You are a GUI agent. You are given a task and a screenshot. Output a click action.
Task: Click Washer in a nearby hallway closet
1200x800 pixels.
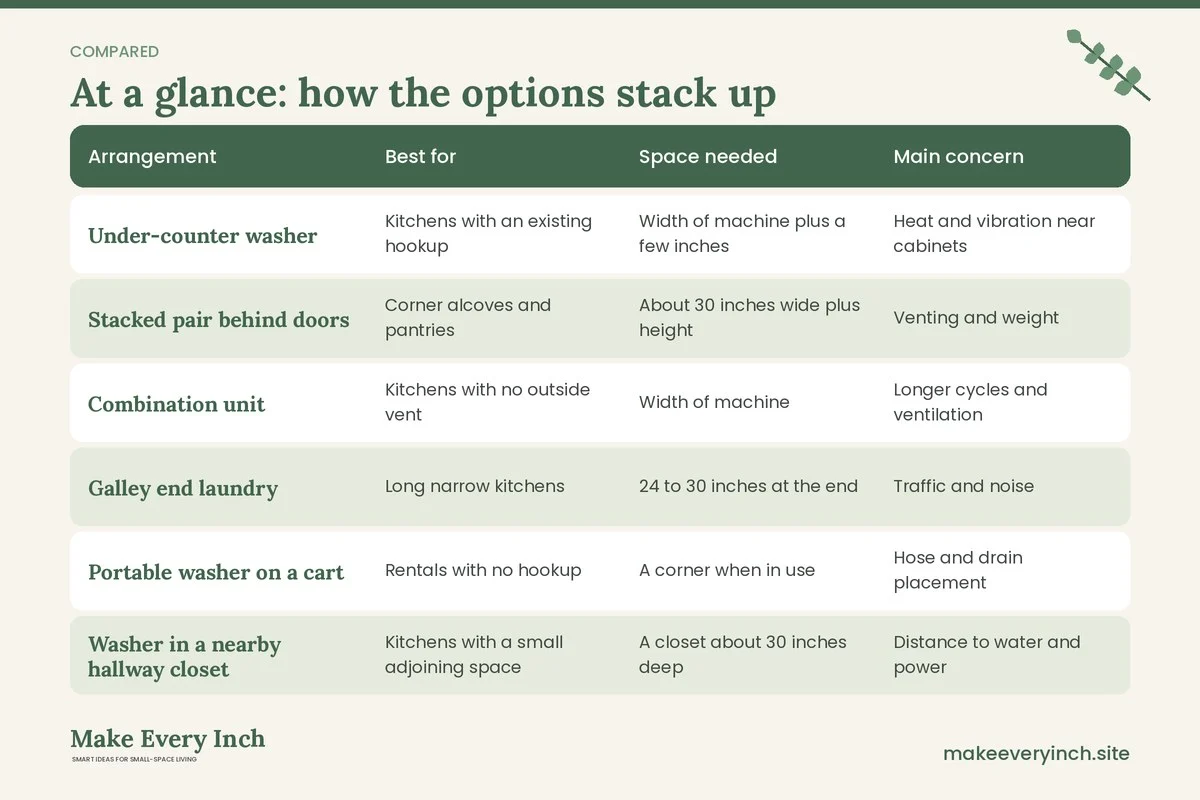185,657
